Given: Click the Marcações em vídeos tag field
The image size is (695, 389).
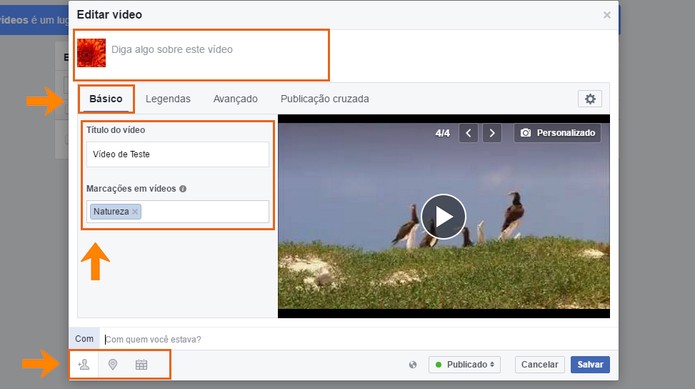Looking at the screenshot, I should click(177, 212).
